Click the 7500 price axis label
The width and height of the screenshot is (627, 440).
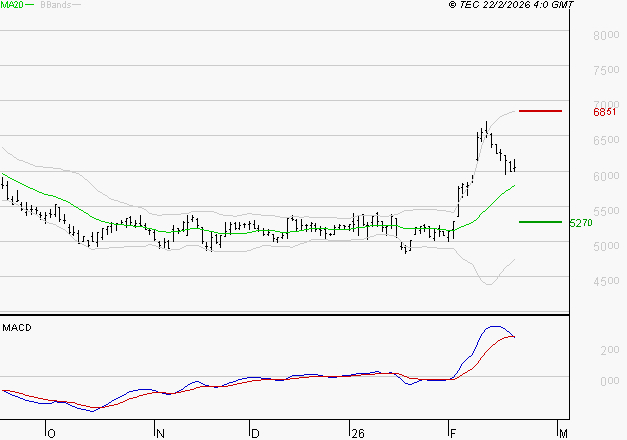coord(606,70)
